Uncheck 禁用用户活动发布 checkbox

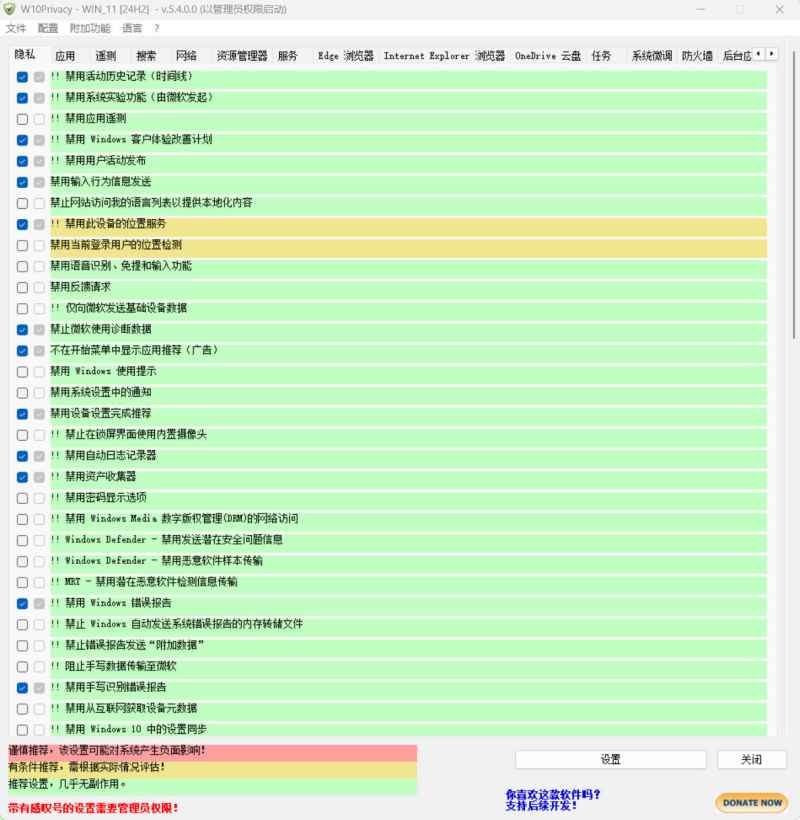coord(22,161)
